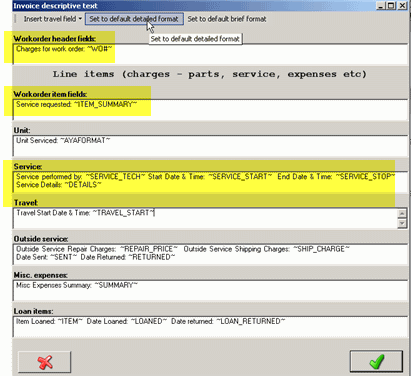Screen dimensions: 411x376
Task: Click the Misc Expenses Summary text box
Action: [210, 290]
